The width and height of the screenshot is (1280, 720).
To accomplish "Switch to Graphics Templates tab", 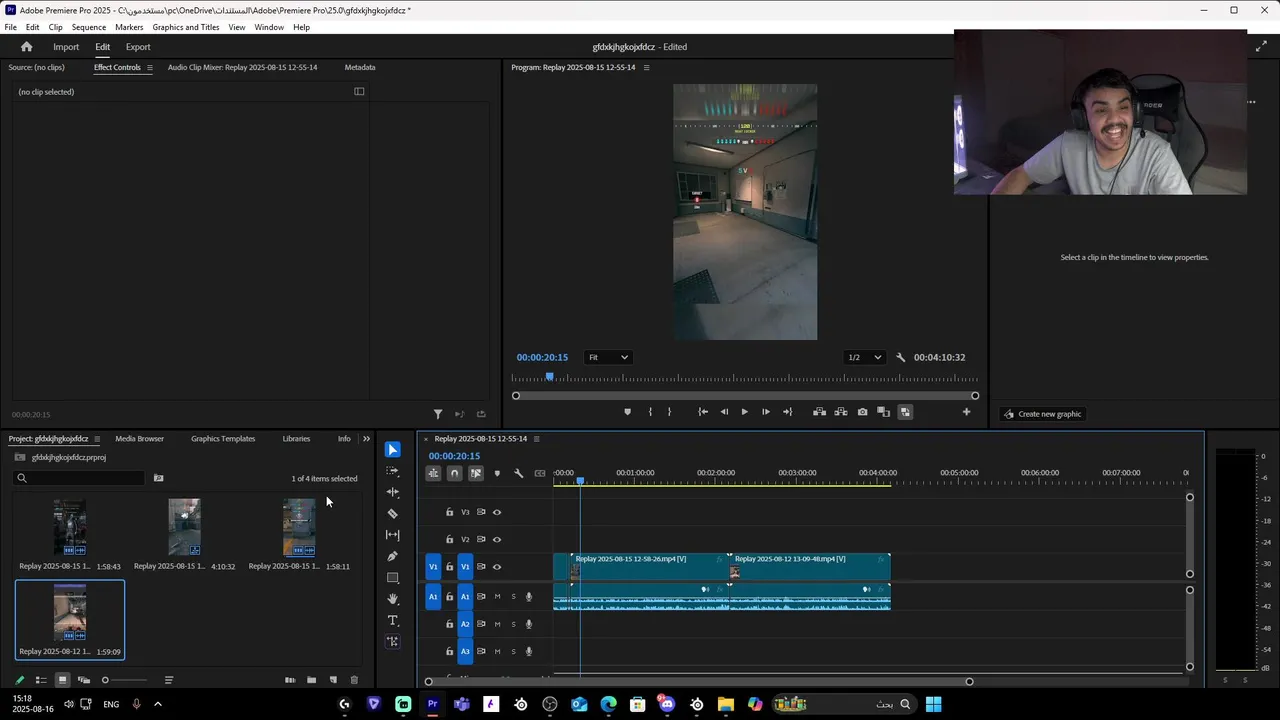I will pos(223,438).
